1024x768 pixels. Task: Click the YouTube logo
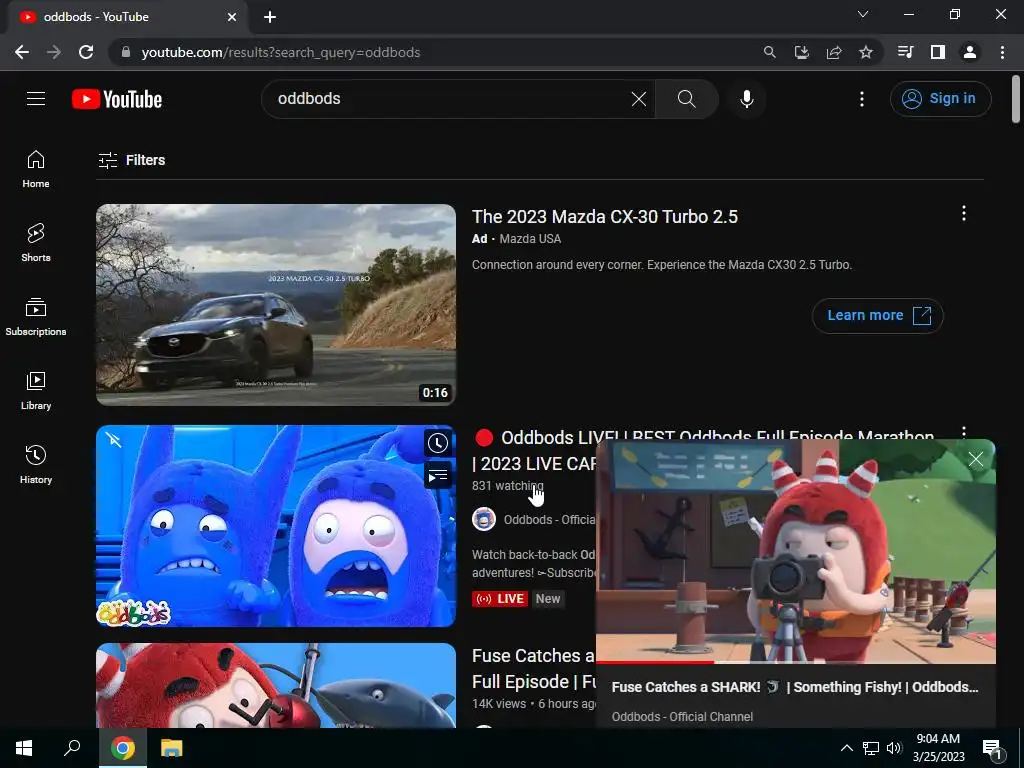point(117,99)
